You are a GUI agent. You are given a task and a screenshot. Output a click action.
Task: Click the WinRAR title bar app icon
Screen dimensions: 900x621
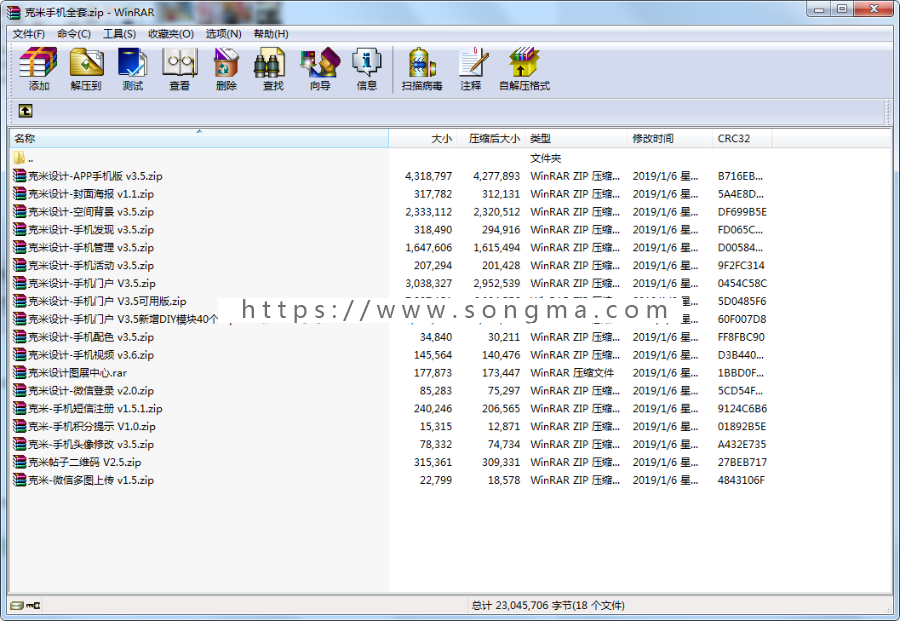pos(13,12)
